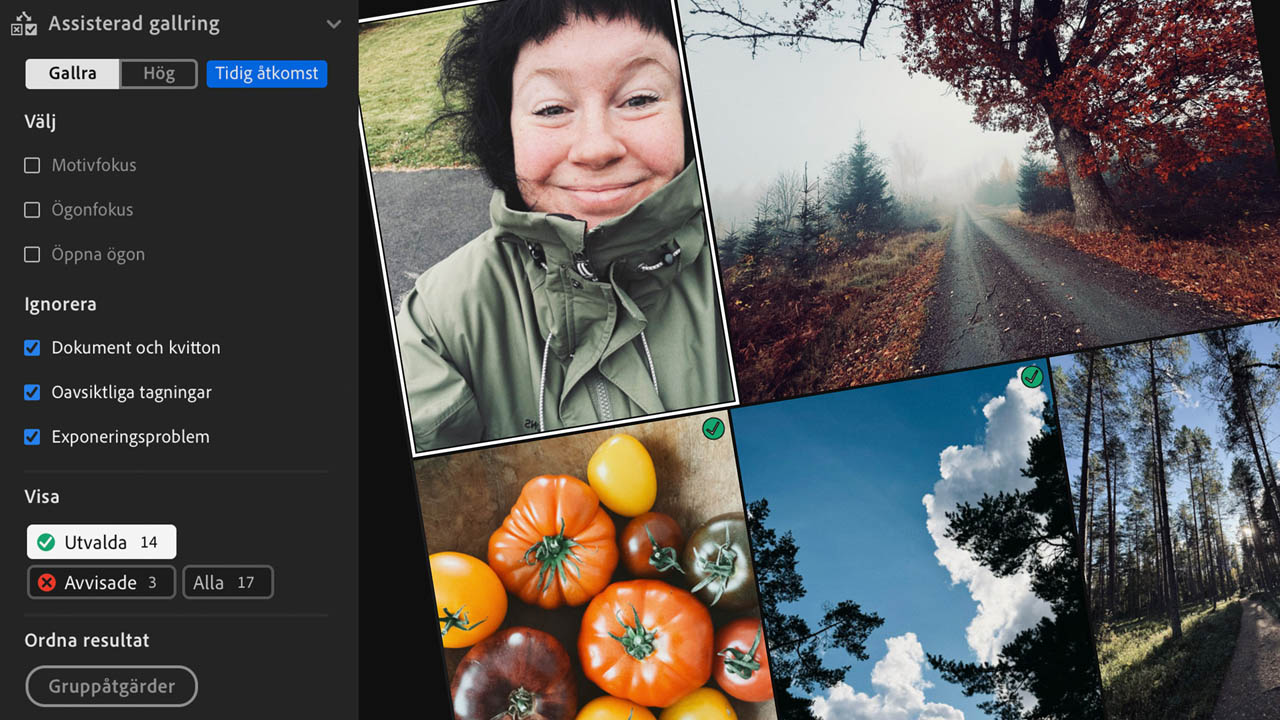Check the Öppna ögon option

pos(32,255)
